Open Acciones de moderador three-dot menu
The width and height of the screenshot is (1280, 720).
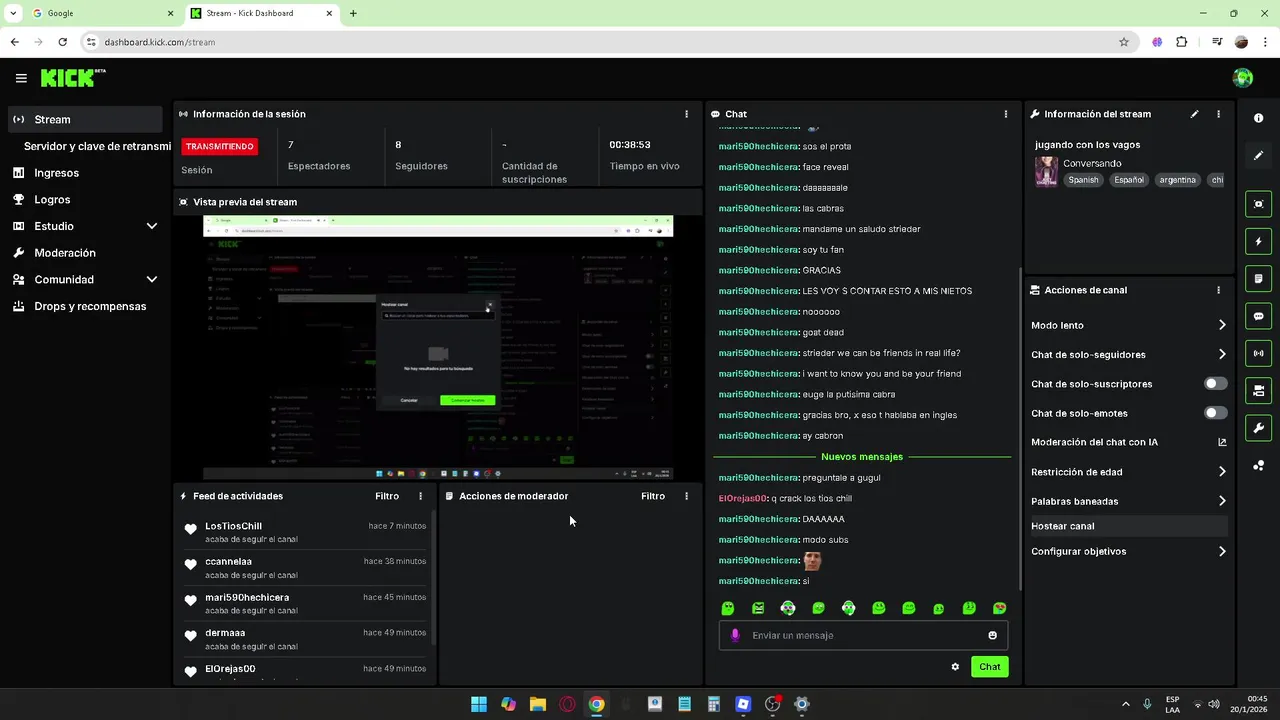click(686, 496)
